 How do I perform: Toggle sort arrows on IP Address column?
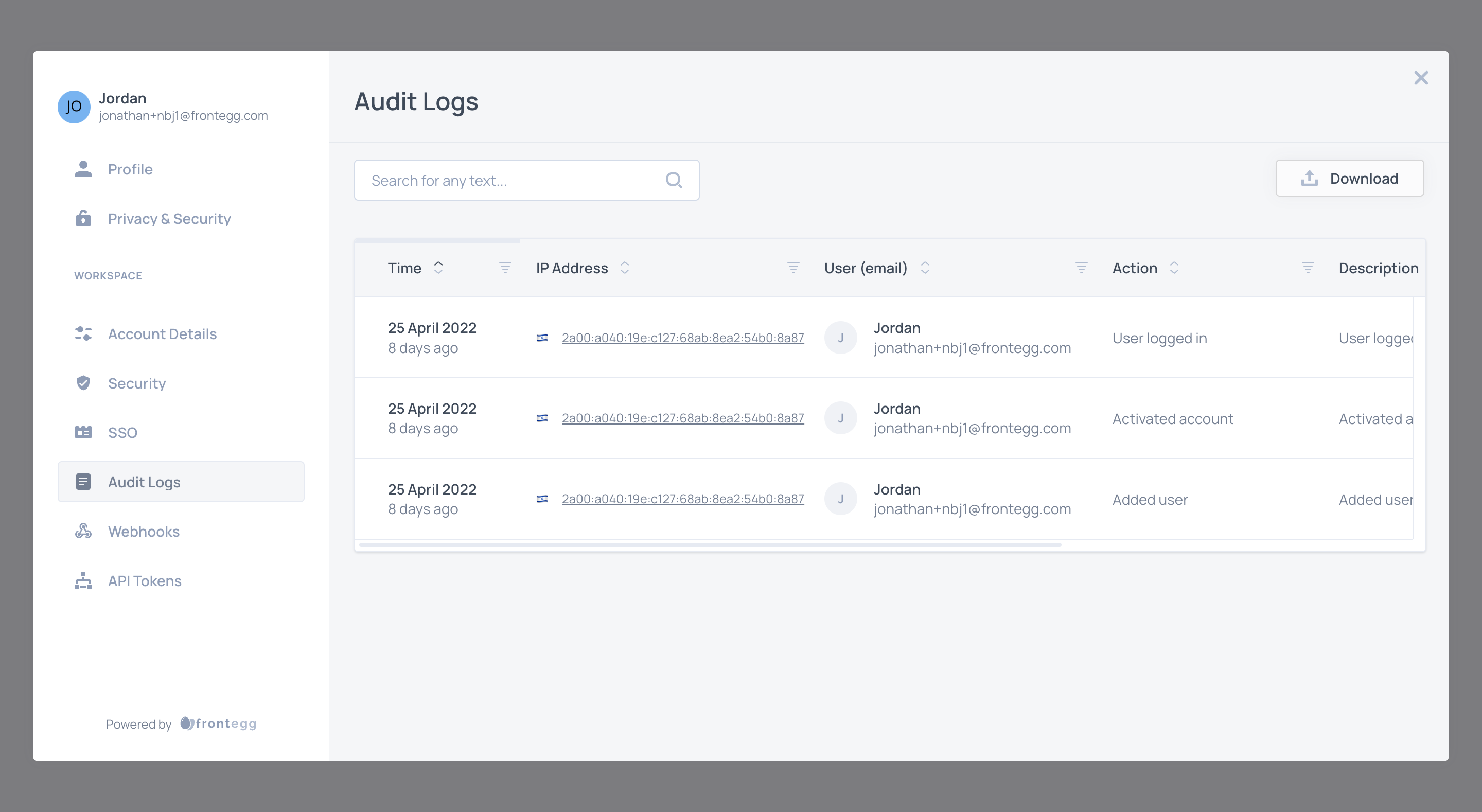point(624,268)
